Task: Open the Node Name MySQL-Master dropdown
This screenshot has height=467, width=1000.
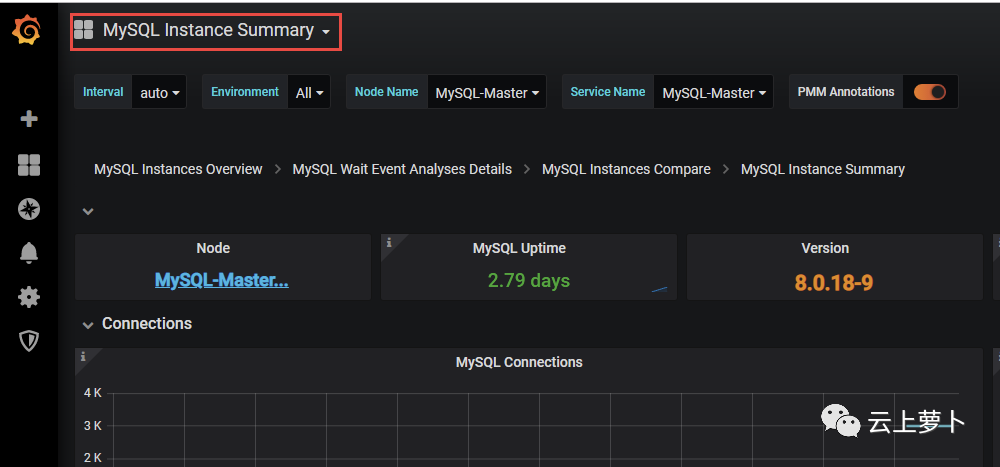Action: [x=487, y=92]
